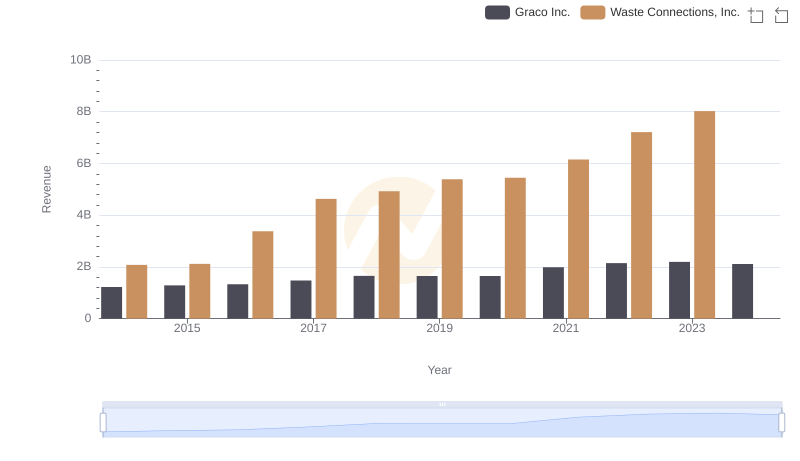The image size is (800, 461).
Task: Select the 2022 Waste Connections bar
Action: (x=641, y=225)
